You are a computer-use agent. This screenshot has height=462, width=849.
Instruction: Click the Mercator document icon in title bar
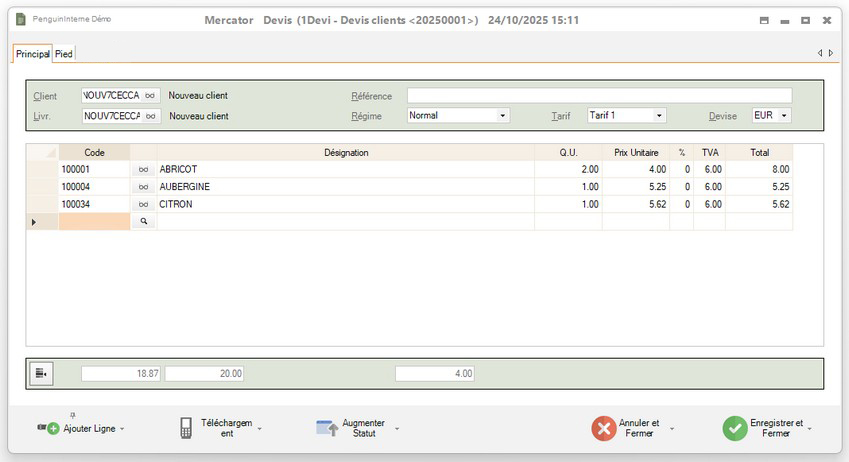21,19
